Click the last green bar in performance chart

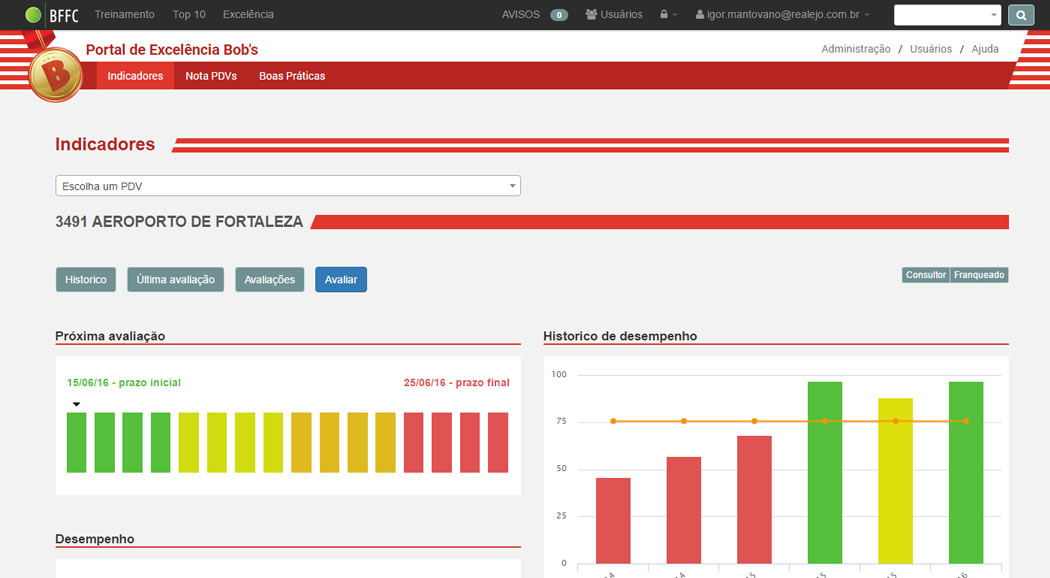966,473
